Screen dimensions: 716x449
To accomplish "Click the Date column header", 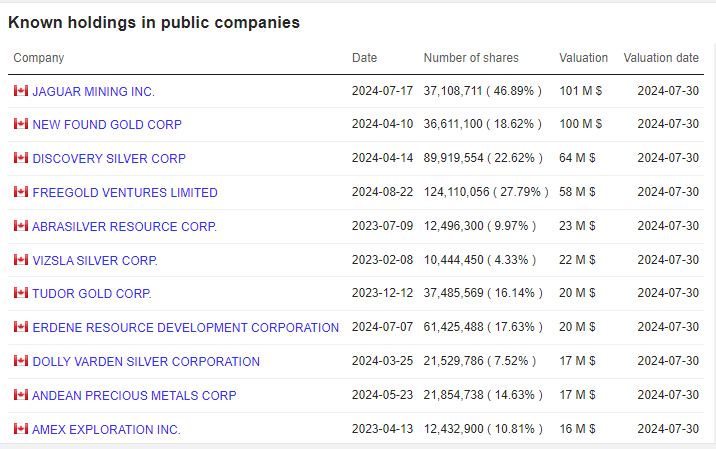I will click(x=364, y=58).
